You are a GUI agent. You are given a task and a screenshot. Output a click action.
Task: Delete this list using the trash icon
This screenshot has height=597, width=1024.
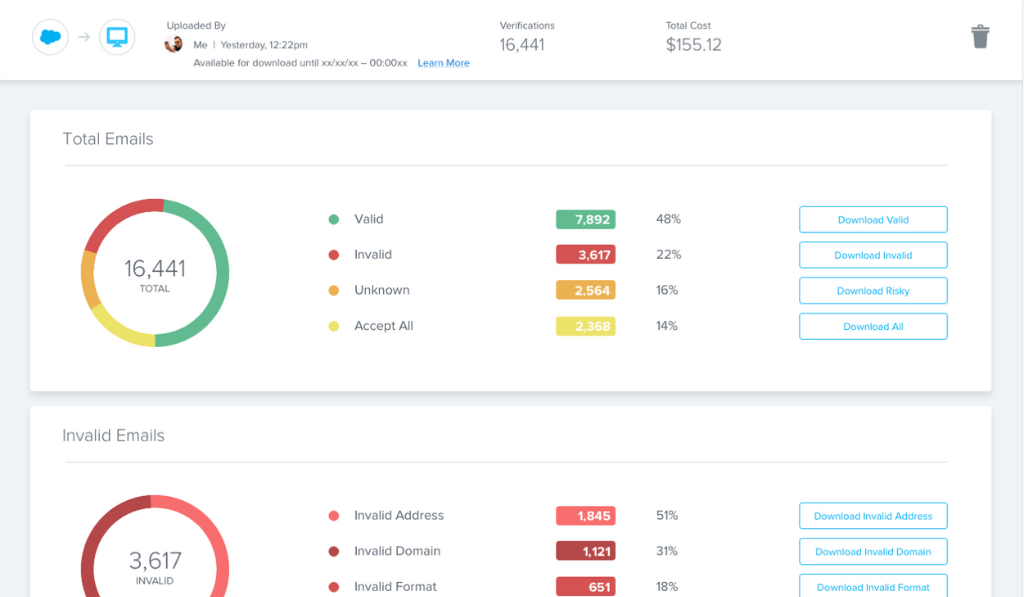pos(980,37)
